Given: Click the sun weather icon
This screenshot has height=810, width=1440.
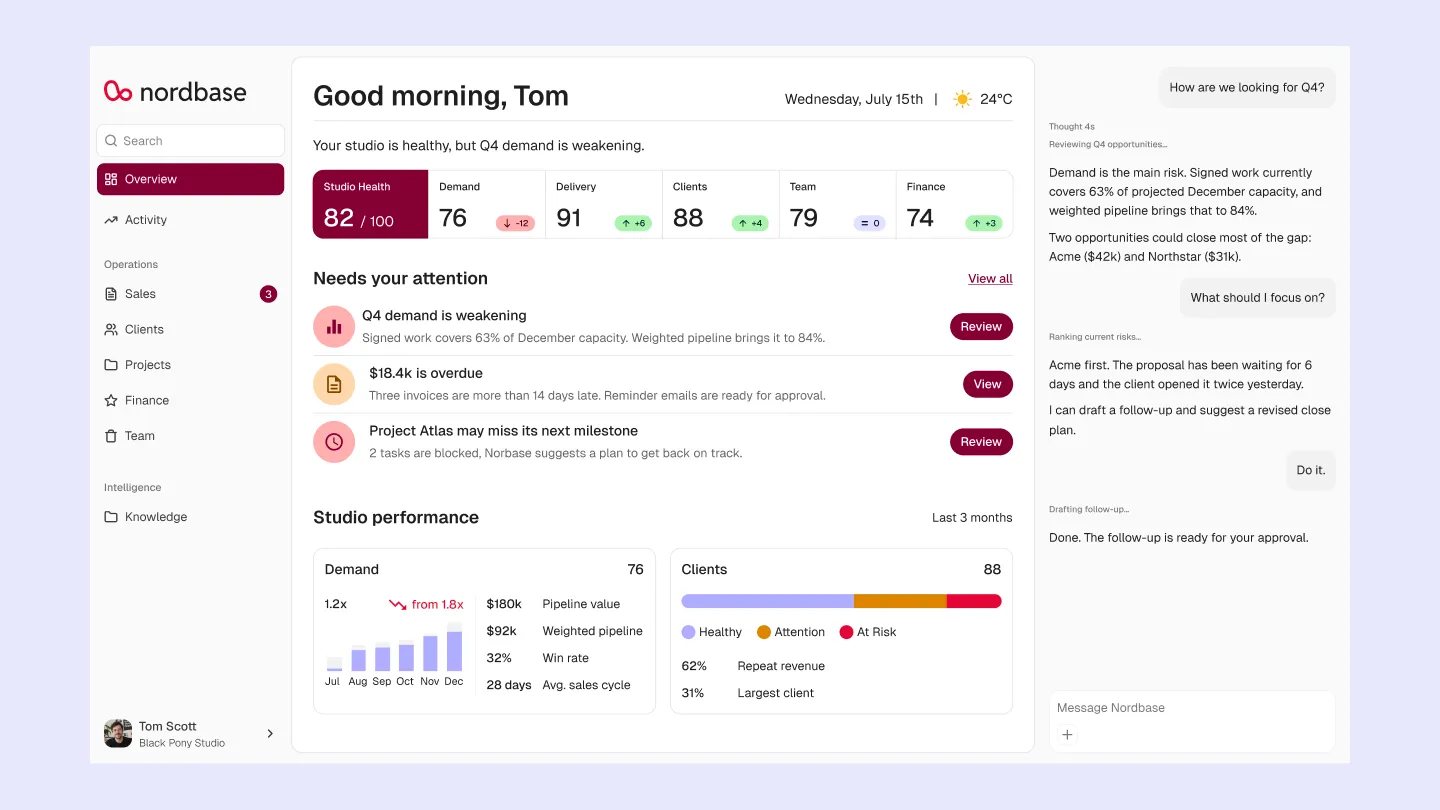Looking at the screenshot, I should pyautogui.click(x=962, y=99).
